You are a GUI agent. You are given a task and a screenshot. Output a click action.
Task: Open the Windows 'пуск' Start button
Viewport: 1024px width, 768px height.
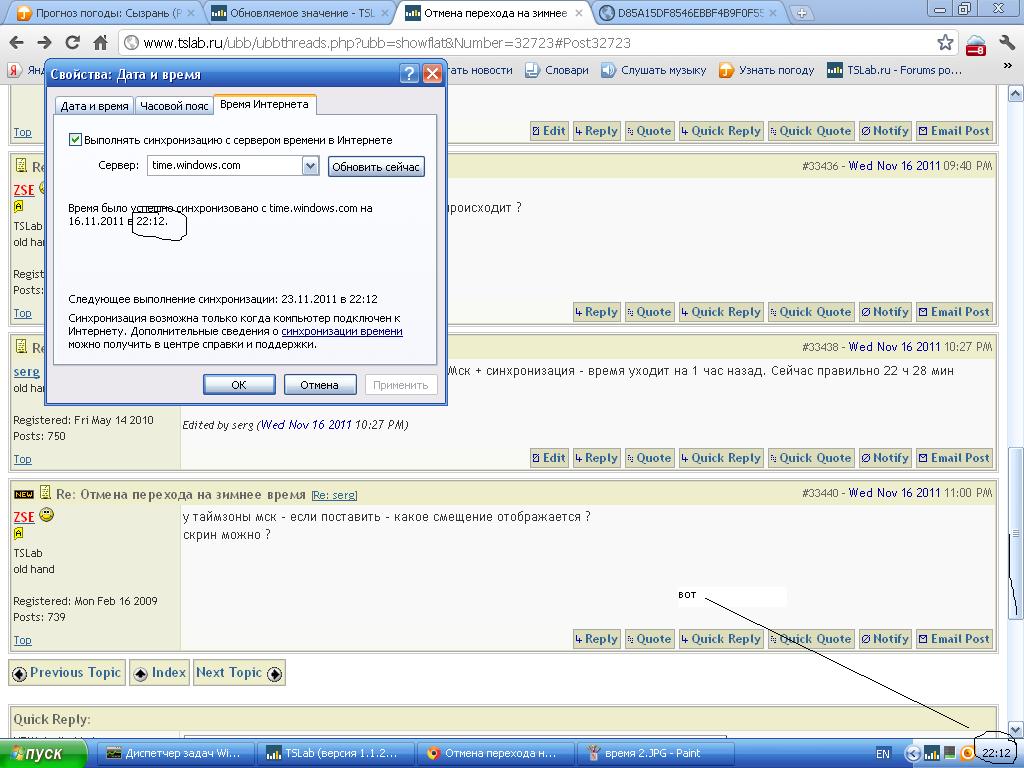(x=43, y=754)
